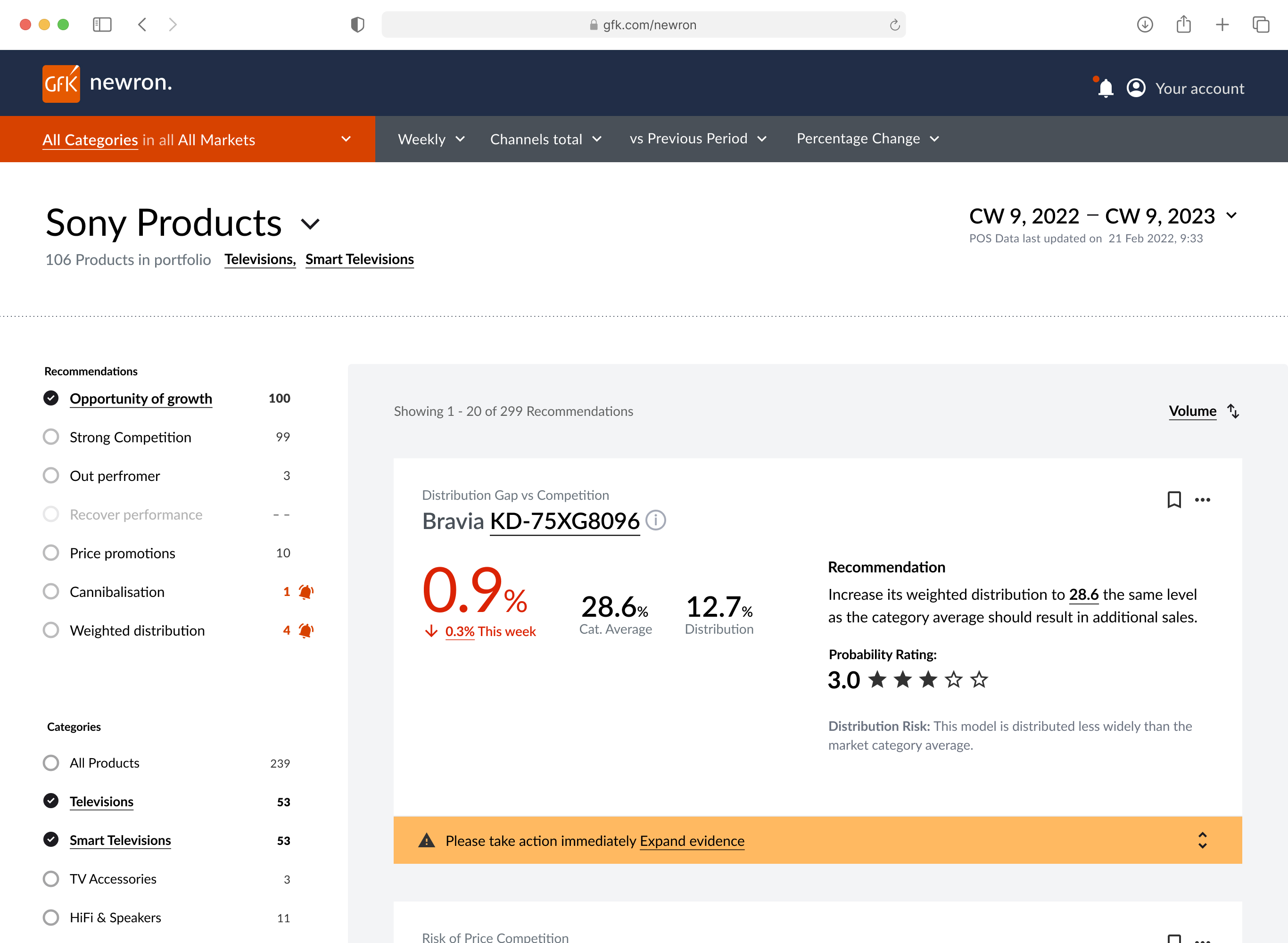
Task: Open the CW 9 date range dropdown
Action: coord(1231,216)
